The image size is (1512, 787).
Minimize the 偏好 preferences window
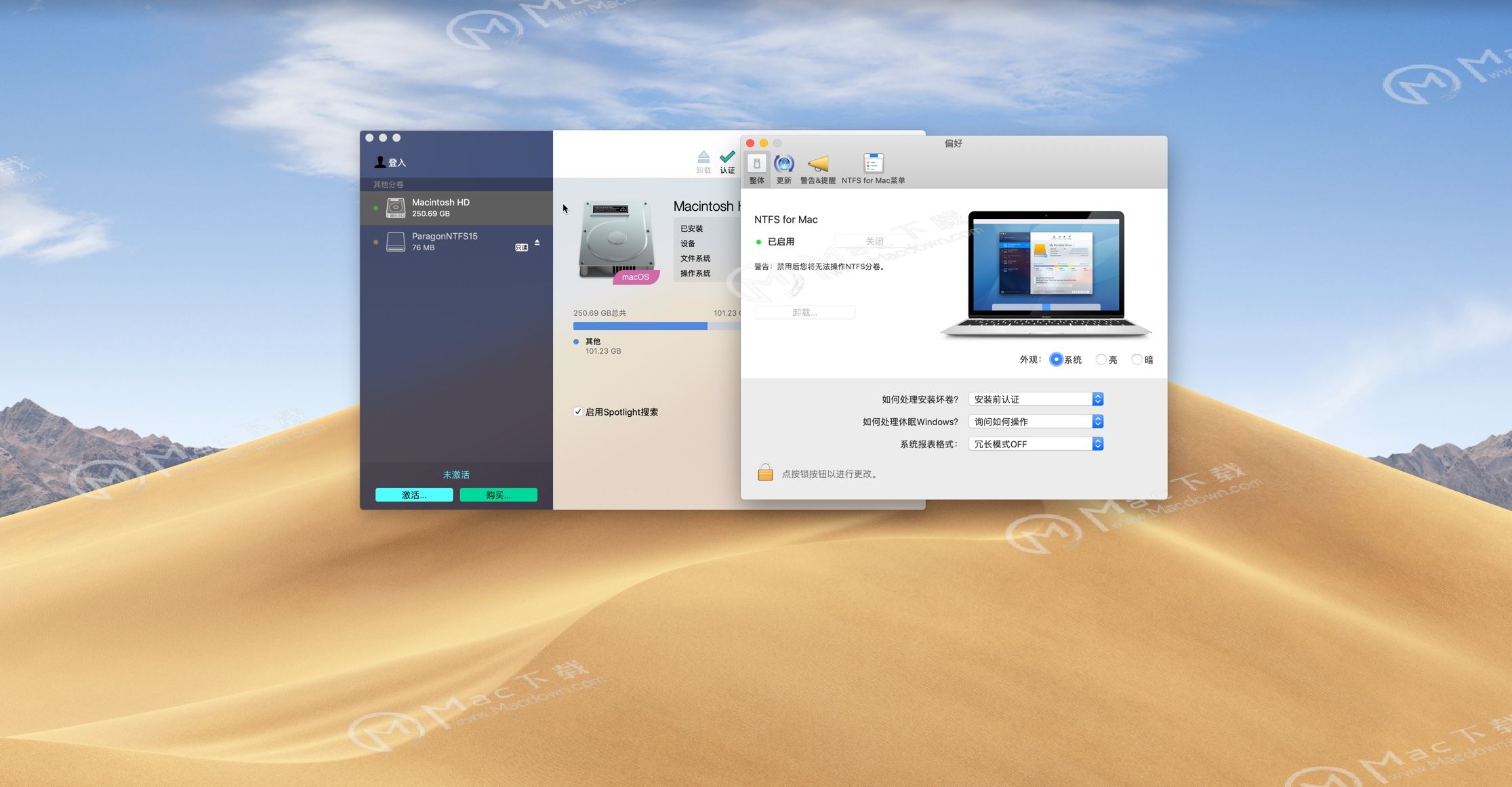(764, 143)
